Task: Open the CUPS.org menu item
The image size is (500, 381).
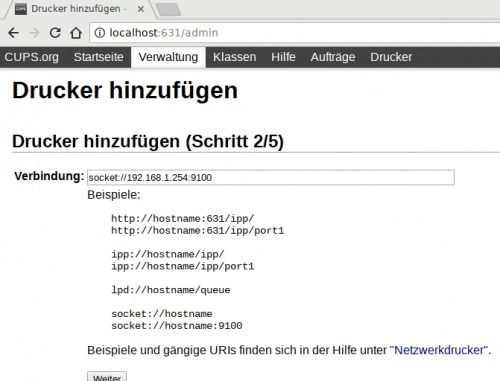Action: 32,57
